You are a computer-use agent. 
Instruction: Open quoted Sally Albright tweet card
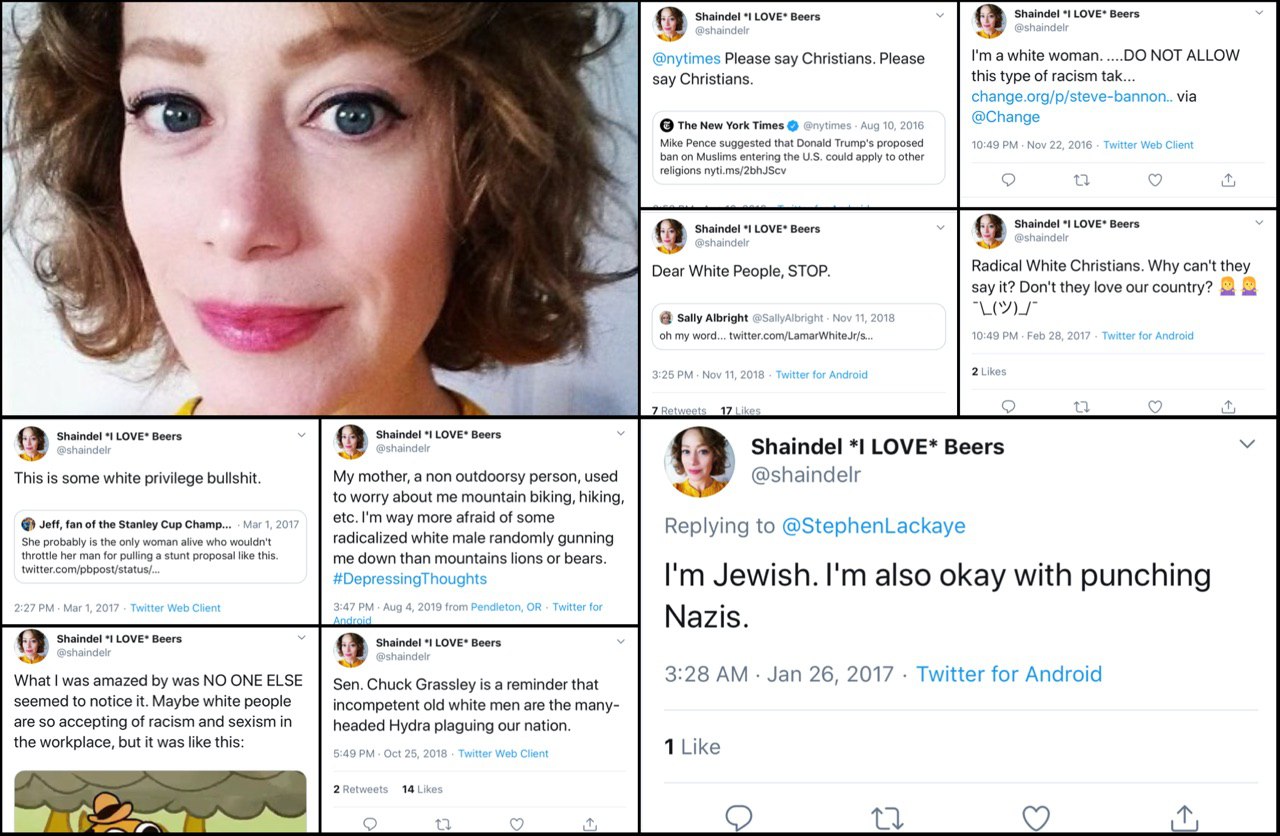tap(798, 326)
